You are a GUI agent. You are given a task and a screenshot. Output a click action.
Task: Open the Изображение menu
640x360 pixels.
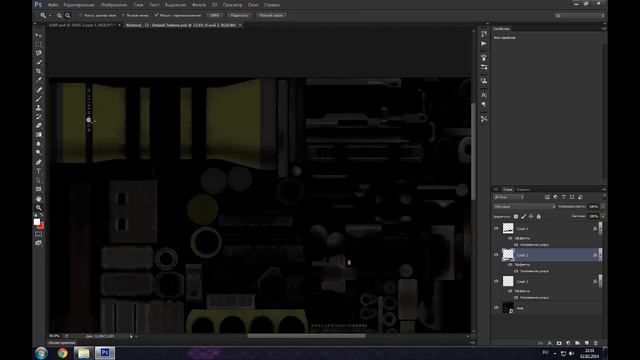[x=114, y=5]
